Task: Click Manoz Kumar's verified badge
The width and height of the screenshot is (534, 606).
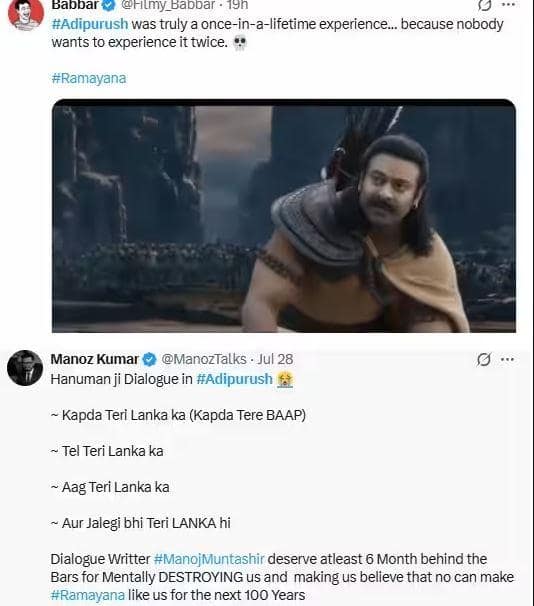Action: coord(150,359)
